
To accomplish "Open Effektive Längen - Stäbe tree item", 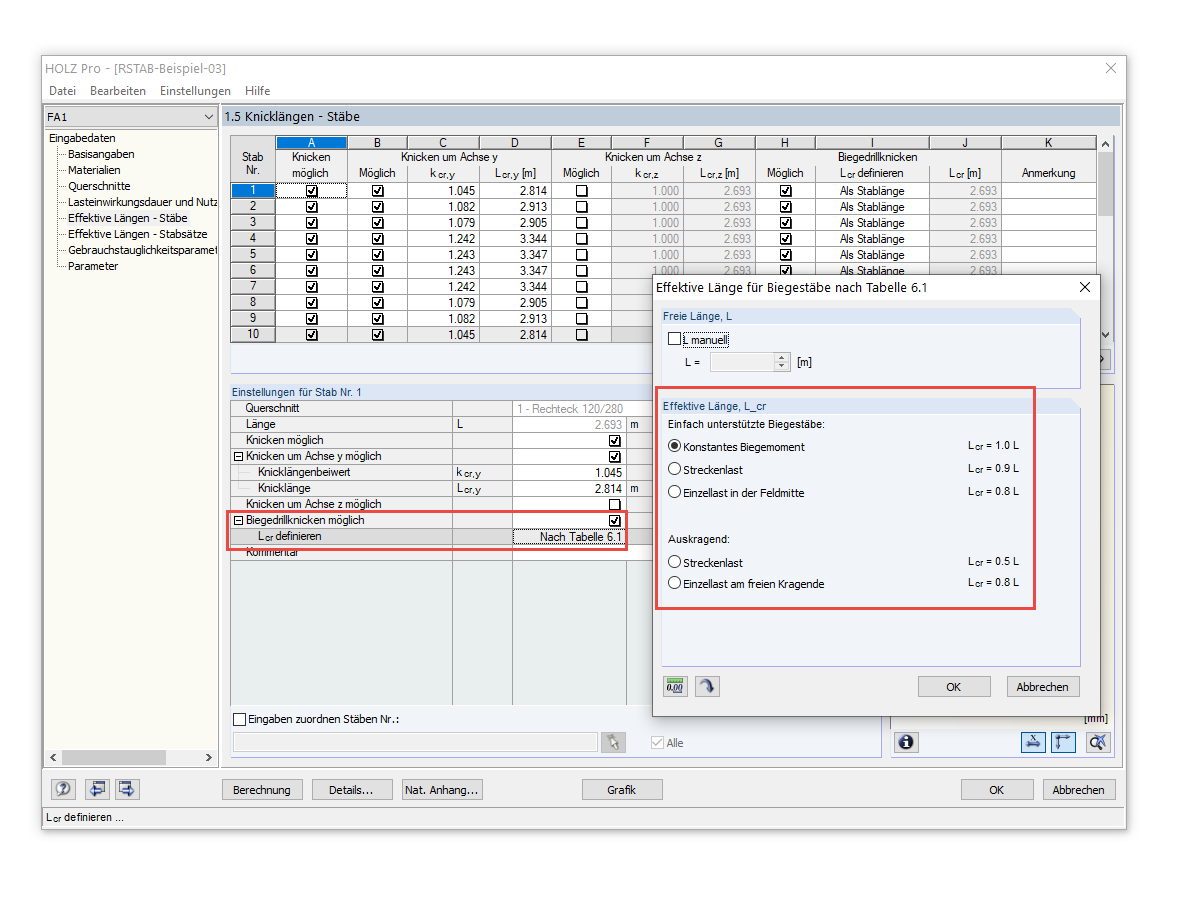I will tap(127, 218).
